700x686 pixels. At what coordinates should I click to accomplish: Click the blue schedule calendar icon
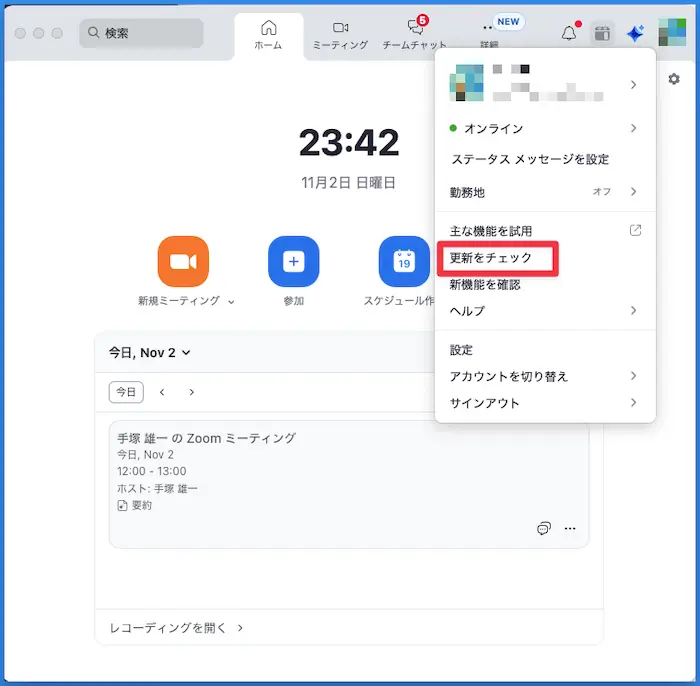[404, 261]
